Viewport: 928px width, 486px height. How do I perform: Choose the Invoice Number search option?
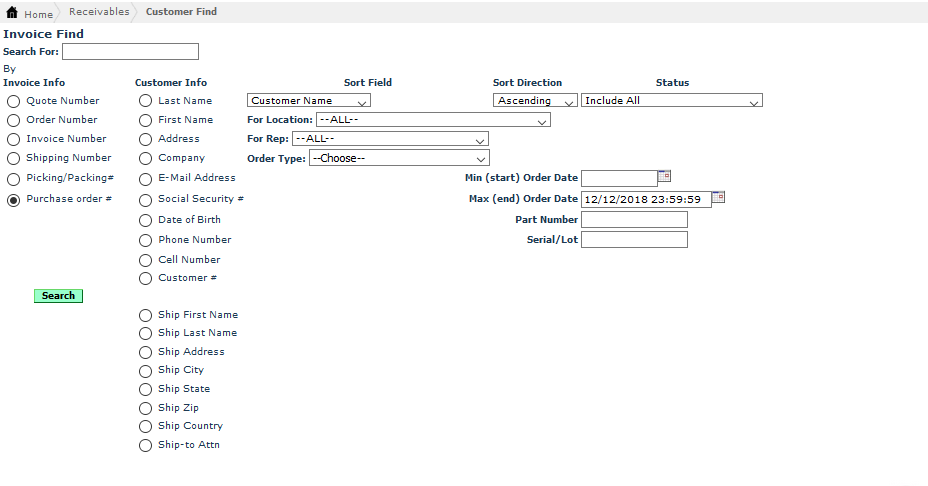pyautogui.click(x=13, y=139)
